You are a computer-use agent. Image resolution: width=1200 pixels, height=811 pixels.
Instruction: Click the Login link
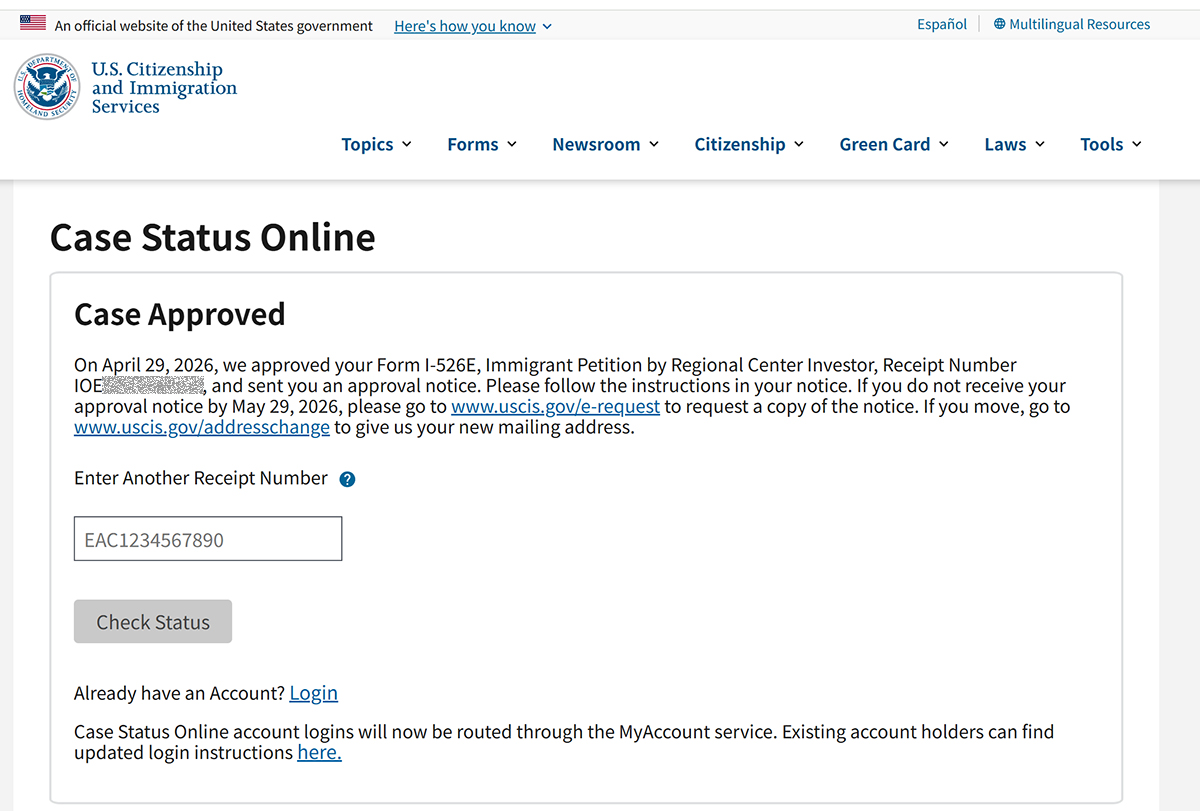point(313,693)
